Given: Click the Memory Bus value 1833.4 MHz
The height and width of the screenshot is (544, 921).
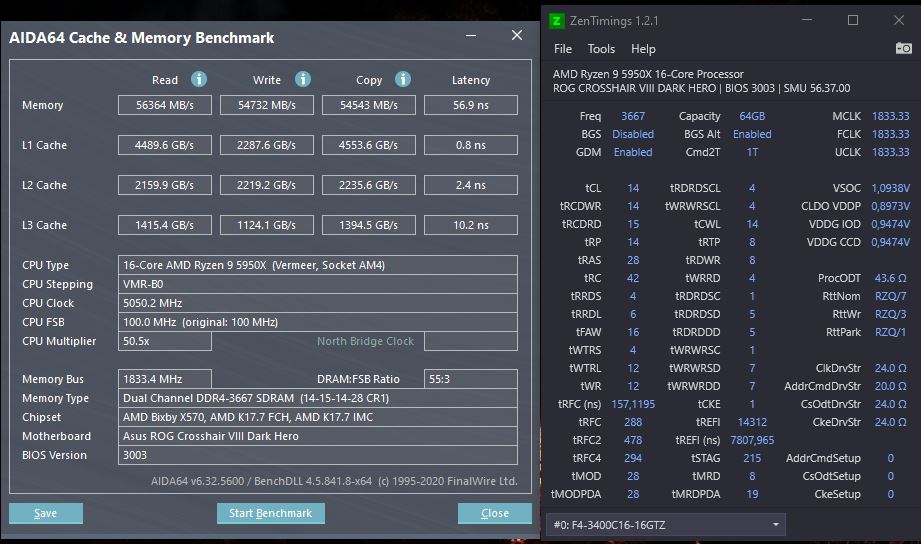Looking at the screenshot, I should [164, 379].
